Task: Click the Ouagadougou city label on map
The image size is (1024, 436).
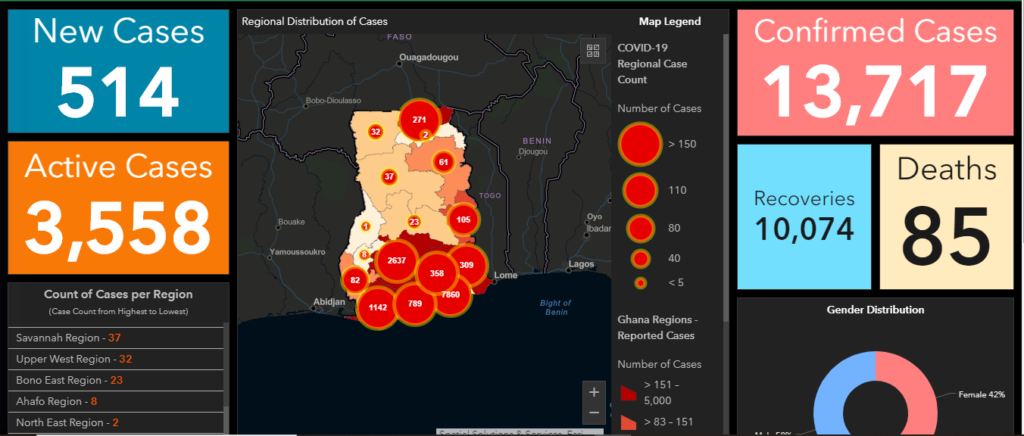Action: (428, 57)
